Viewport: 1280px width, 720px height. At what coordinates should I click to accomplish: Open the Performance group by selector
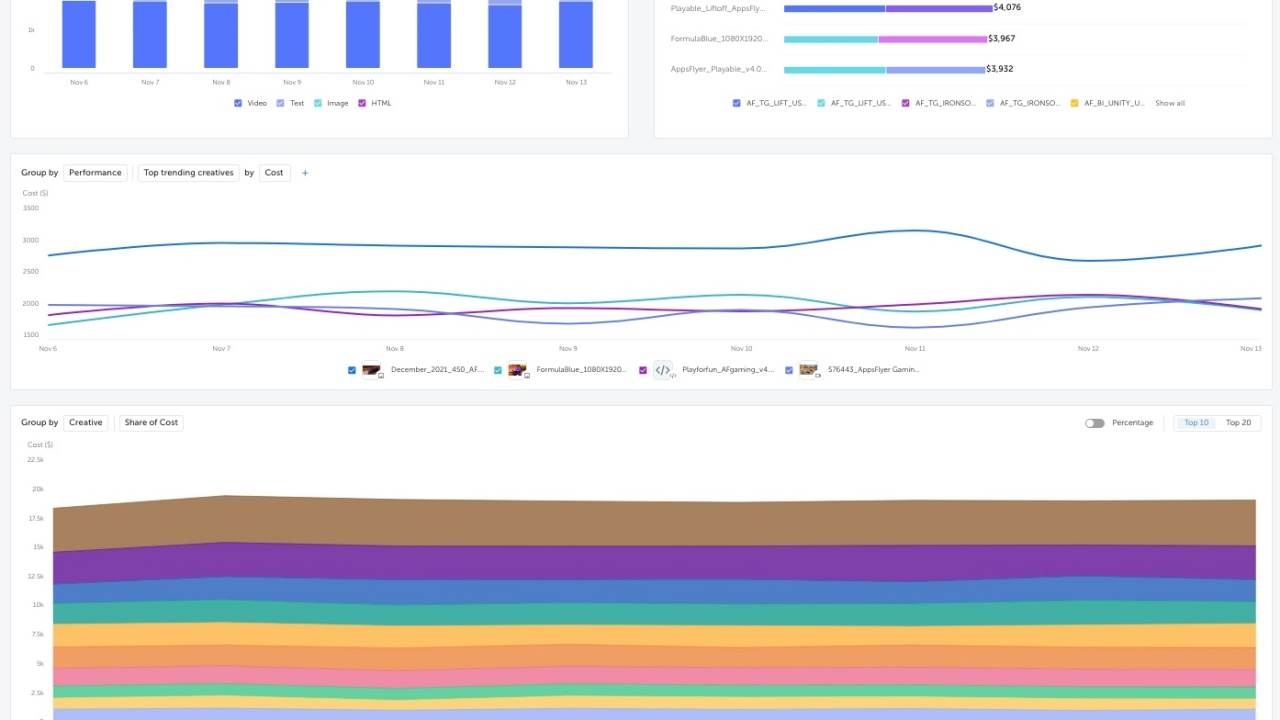(x=95, y=172)
